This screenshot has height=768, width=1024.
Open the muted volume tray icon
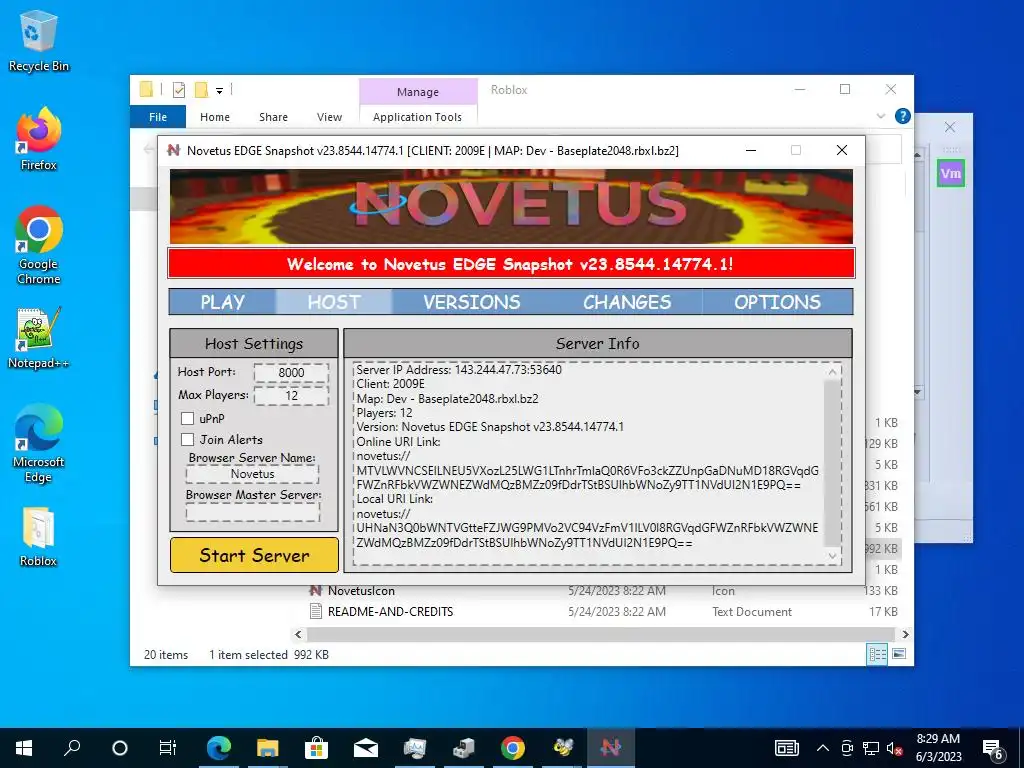[x=894, y=748]
